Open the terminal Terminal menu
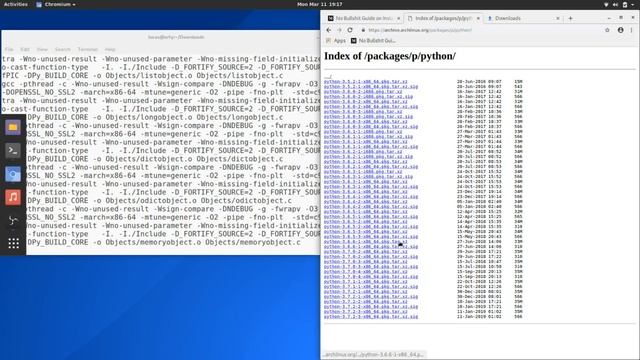Viewport: 640px width, 360px height. [x=88, y=49]
